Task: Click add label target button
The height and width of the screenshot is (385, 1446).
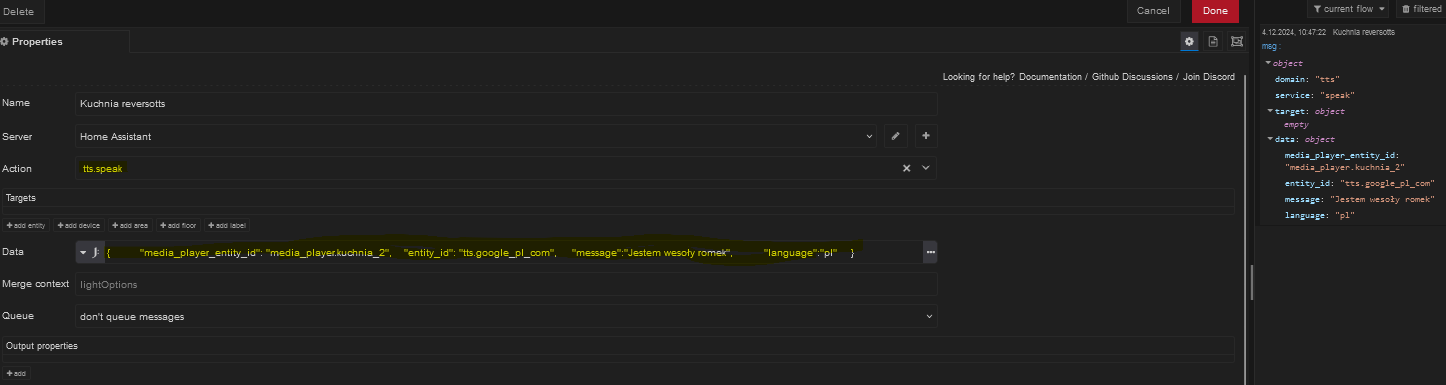Action: [x=227, y=226]
